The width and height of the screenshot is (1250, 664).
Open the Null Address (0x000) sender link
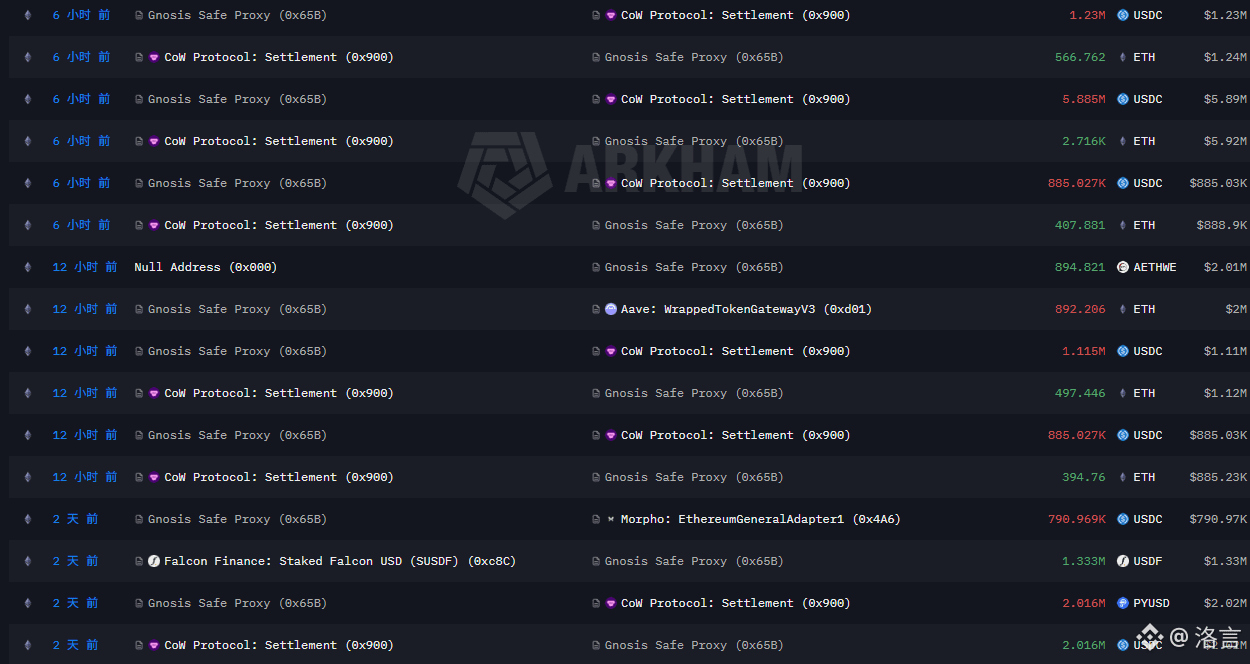click(205, 267)
